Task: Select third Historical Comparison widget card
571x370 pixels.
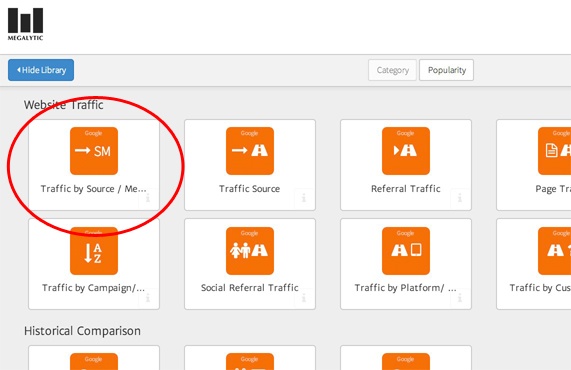Action: coord(406,358)
